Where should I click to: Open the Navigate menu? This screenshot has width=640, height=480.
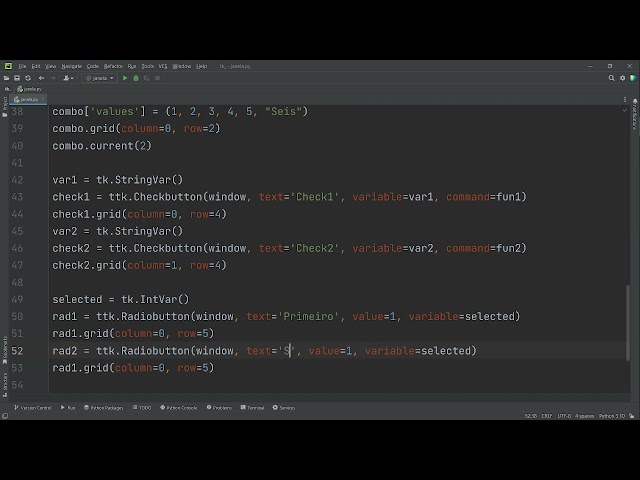point(71,66)
